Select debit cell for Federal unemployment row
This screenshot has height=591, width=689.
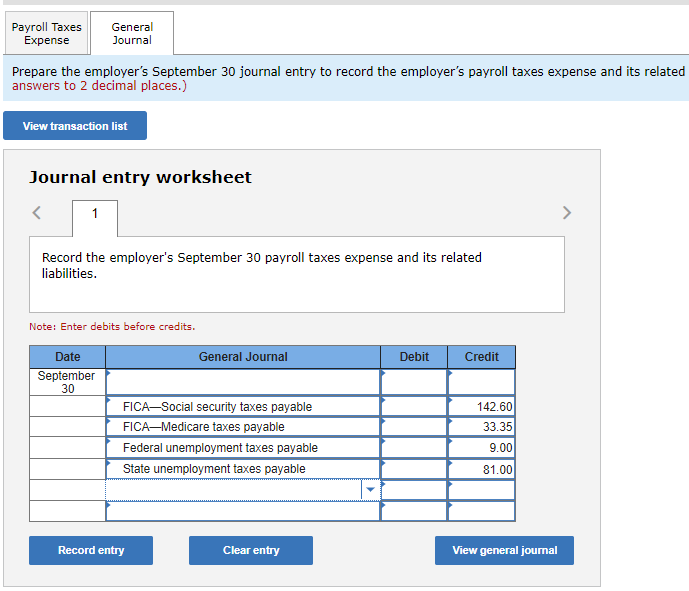pos(414,448)
